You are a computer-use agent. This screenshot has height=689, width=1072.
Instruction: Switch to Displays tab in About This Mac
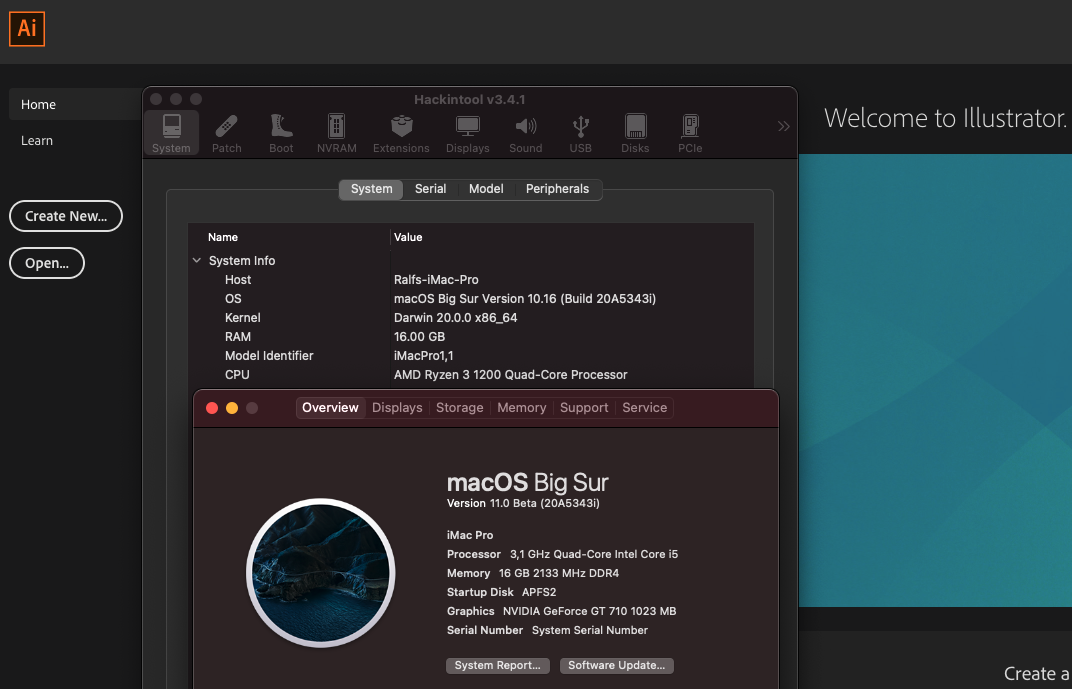point(397,407)
